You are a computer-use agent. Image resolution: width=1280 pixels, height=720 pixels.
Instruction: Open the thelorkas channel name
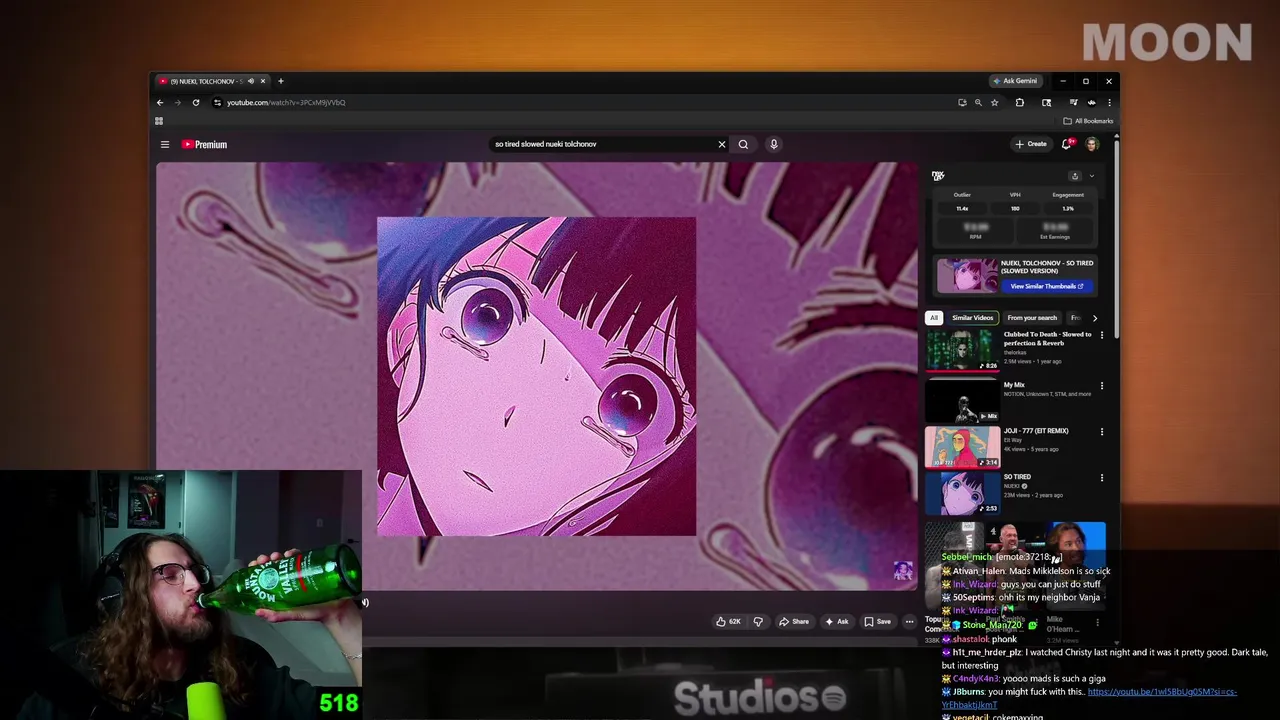tap(1015, 352)
